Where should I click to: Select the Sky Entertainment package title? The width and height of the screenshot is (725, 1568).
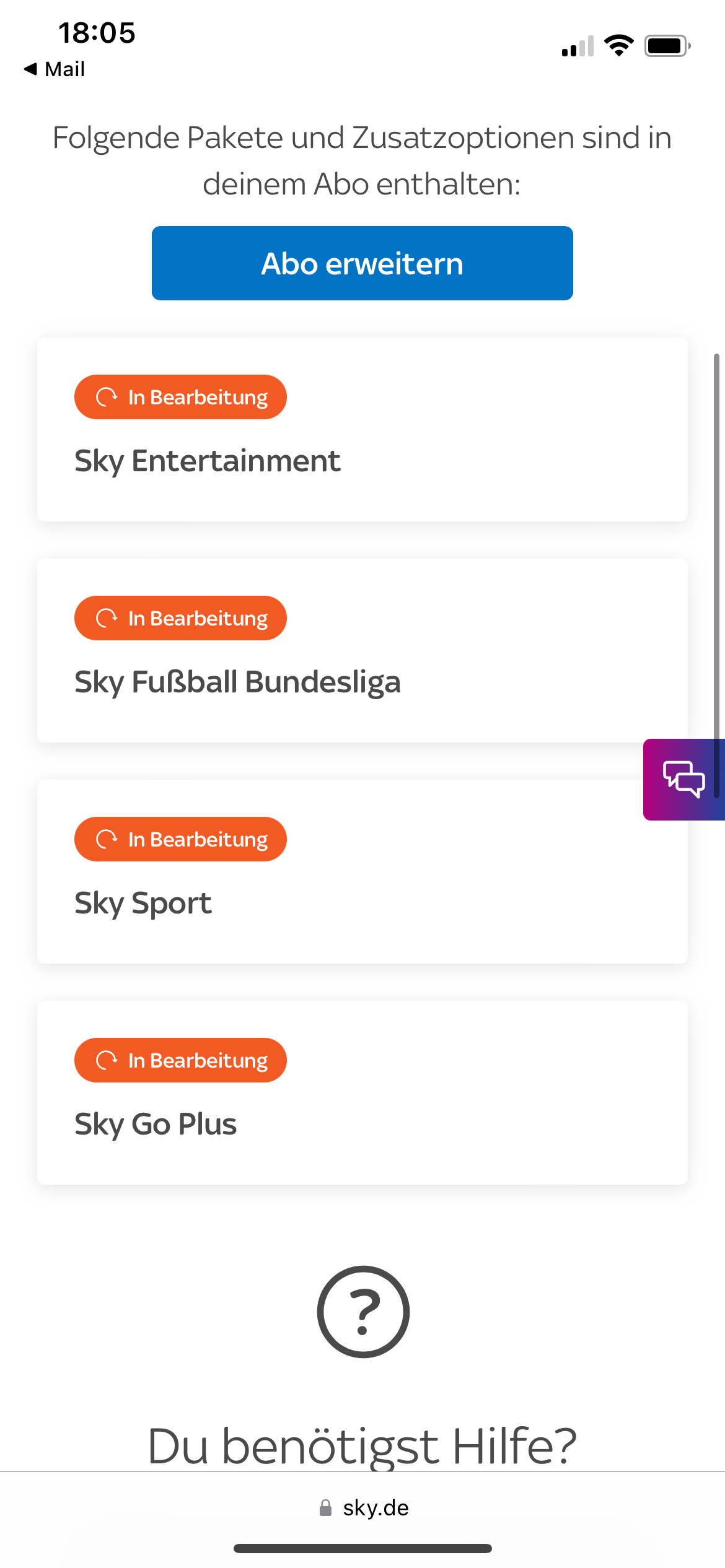[x=207, y=461]
